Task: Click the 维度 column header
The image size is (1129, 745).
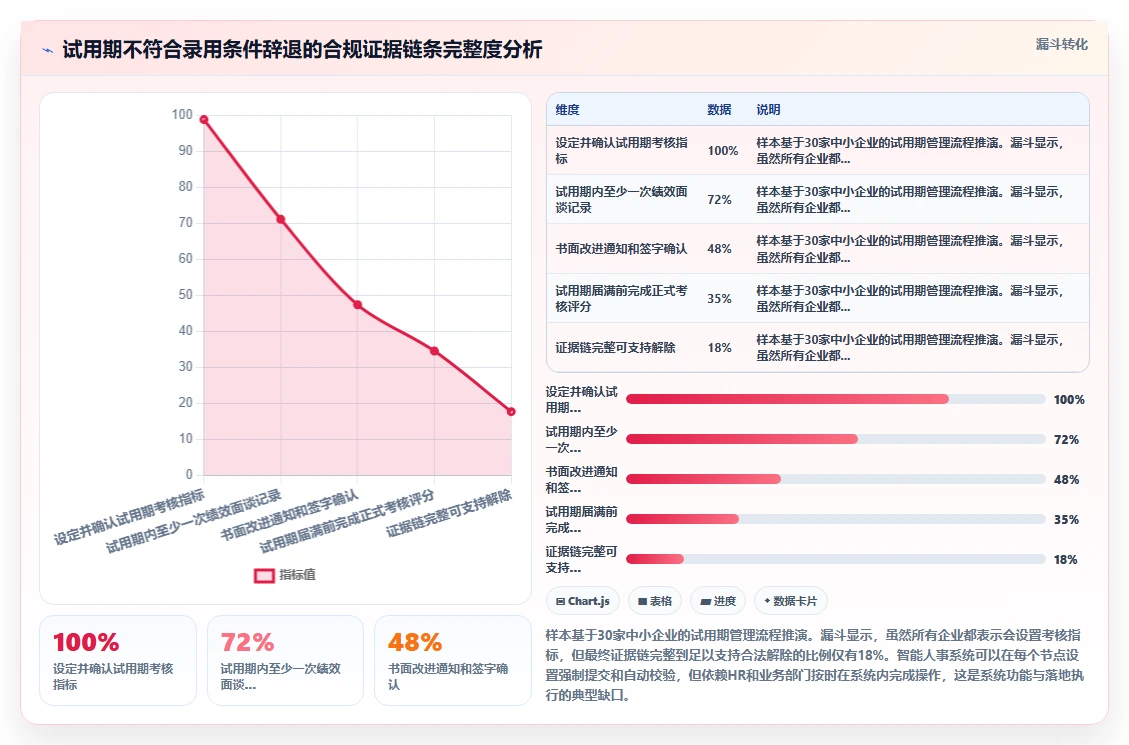Action: (x=567, y=109)
